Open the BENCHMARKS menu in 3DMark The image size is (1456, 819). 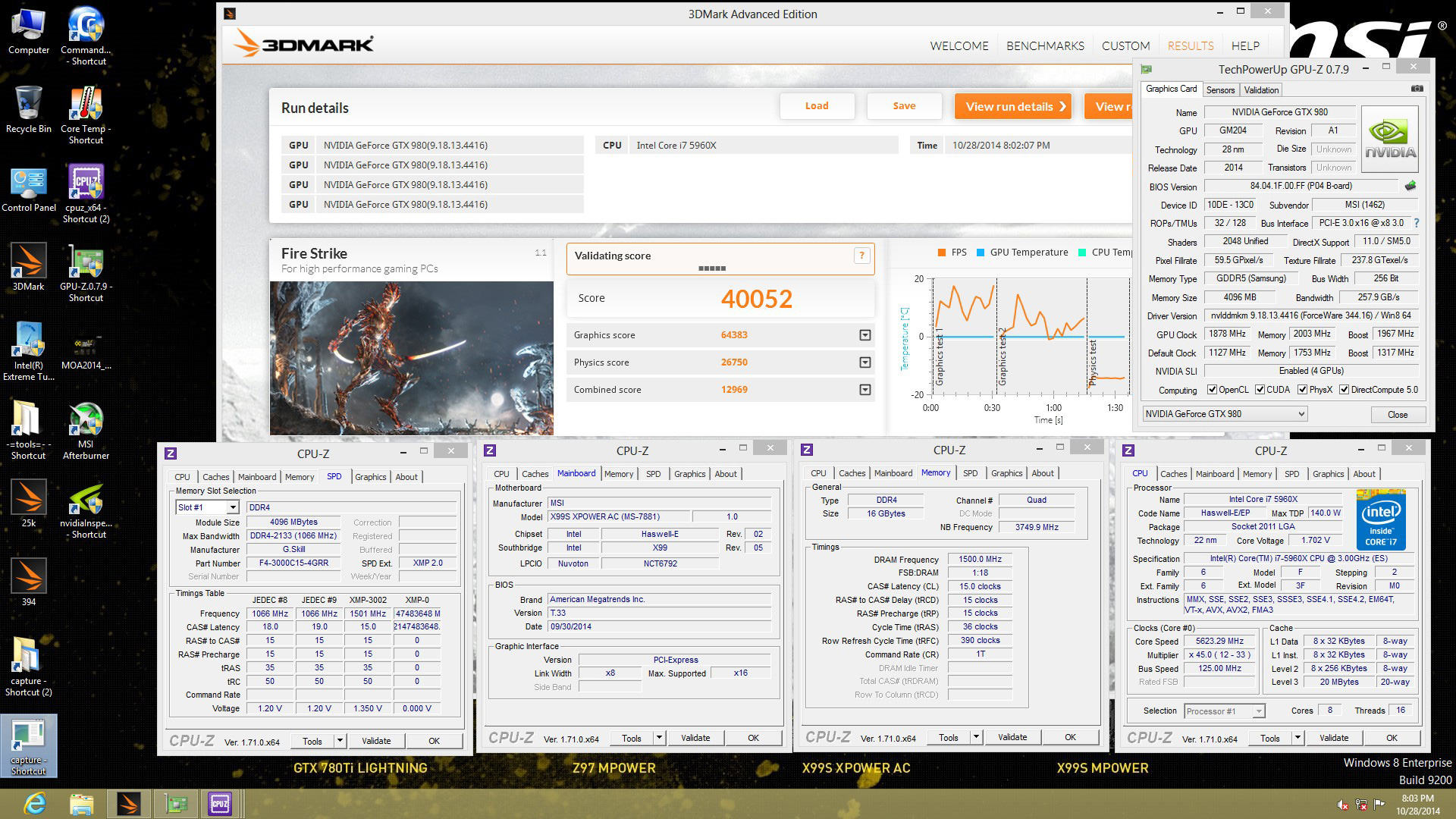pos(1044,45)
